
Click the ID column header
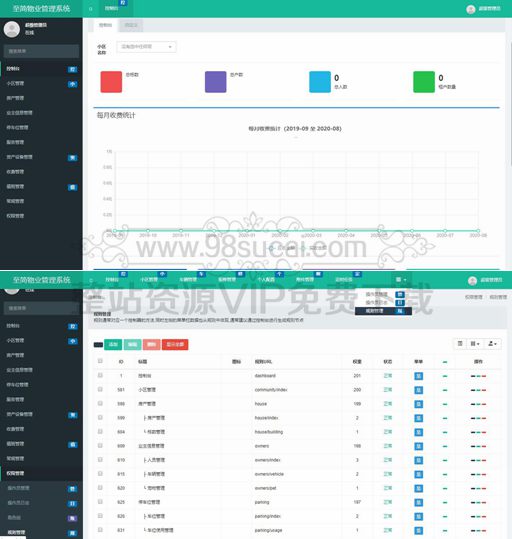pos(121,362)
